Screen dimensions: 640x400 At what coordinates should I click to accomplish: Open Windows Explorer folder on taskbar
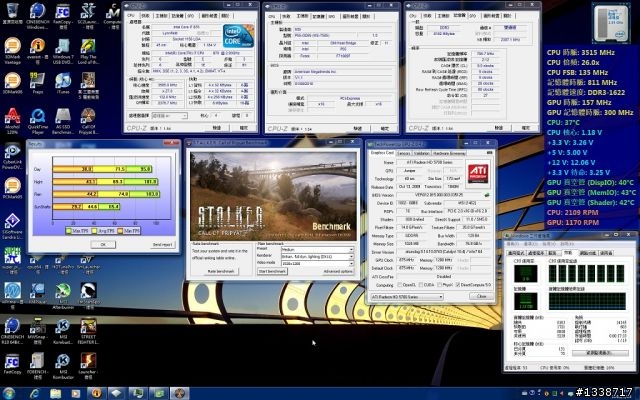click(55, 393)
